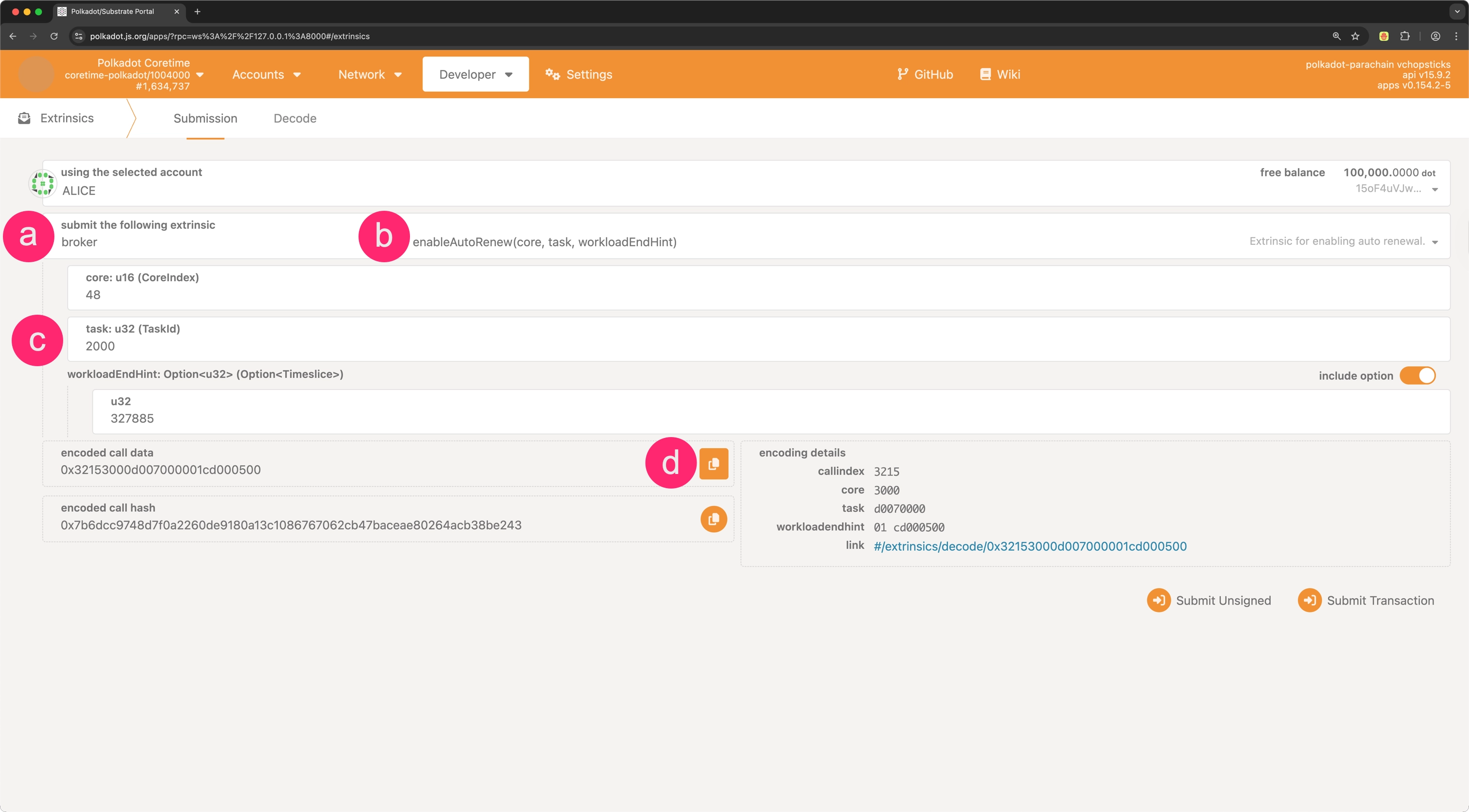Open the Settings page
The height and width of the screenshot is (812, 1469).
(x=578, y=74)
